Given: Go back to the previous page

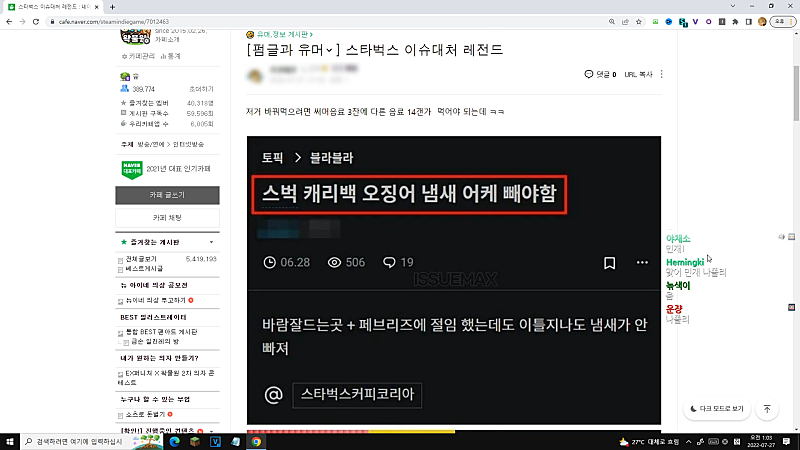Looking at the screenshot, I should 9,22.
